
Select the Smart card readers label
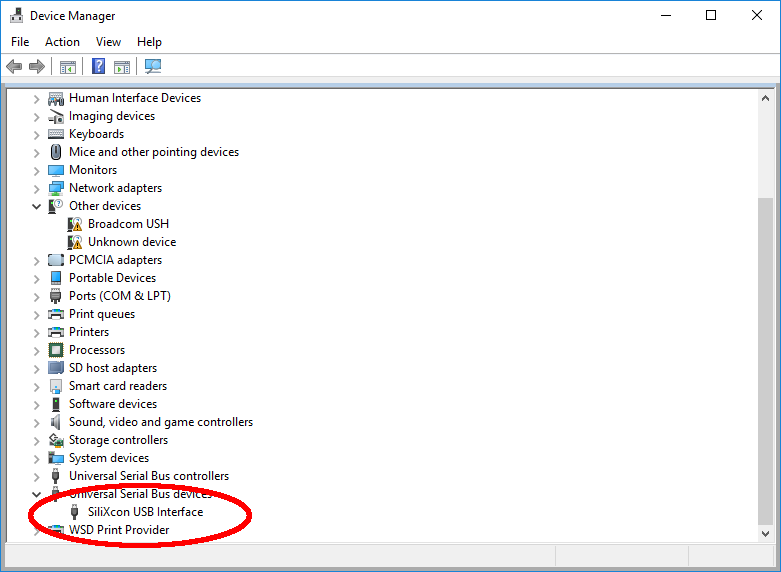pos(118,386)
